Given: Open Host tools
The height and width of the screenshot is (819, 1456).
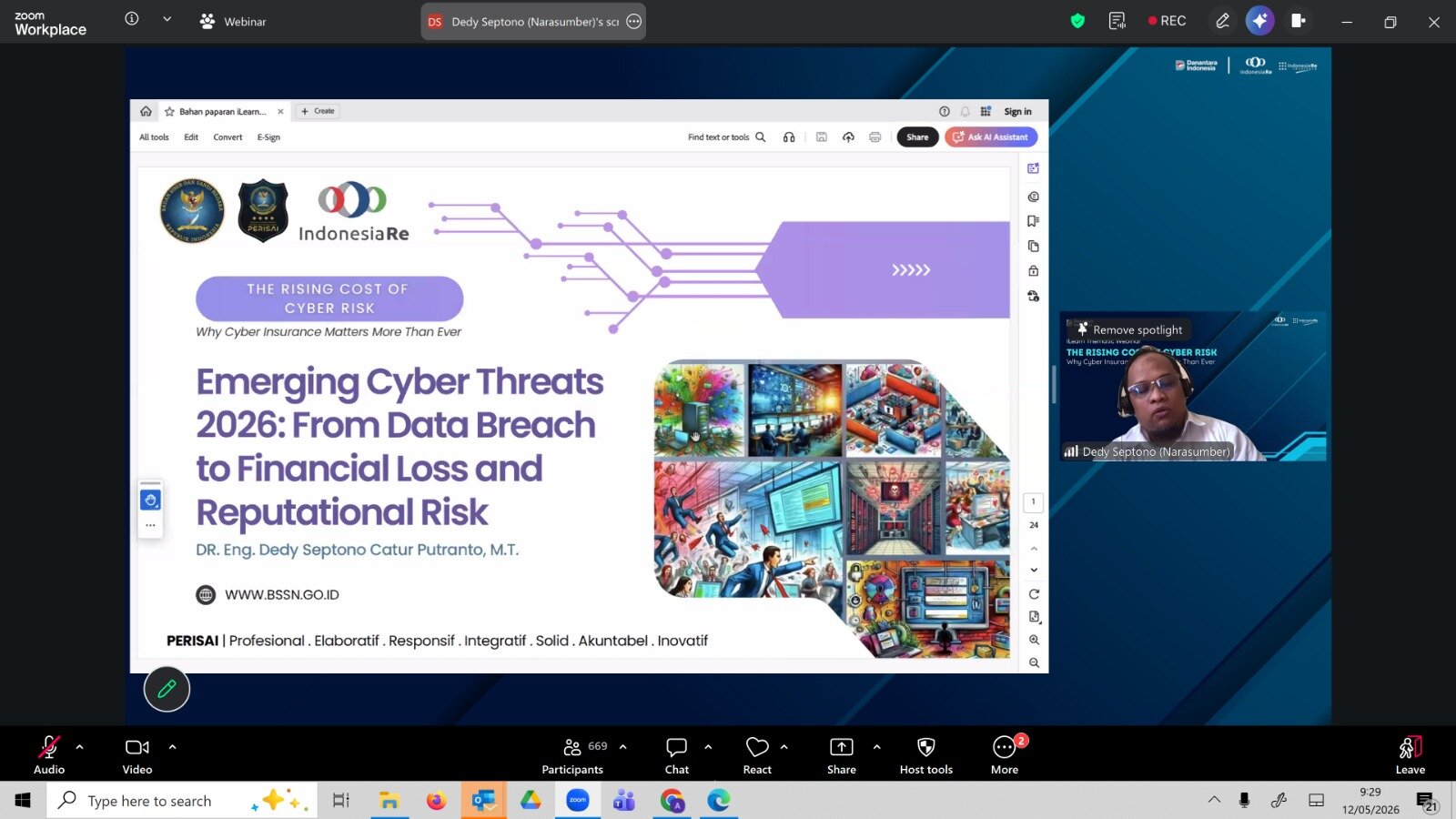Looking at the screenshot, I should click(926, 755).
